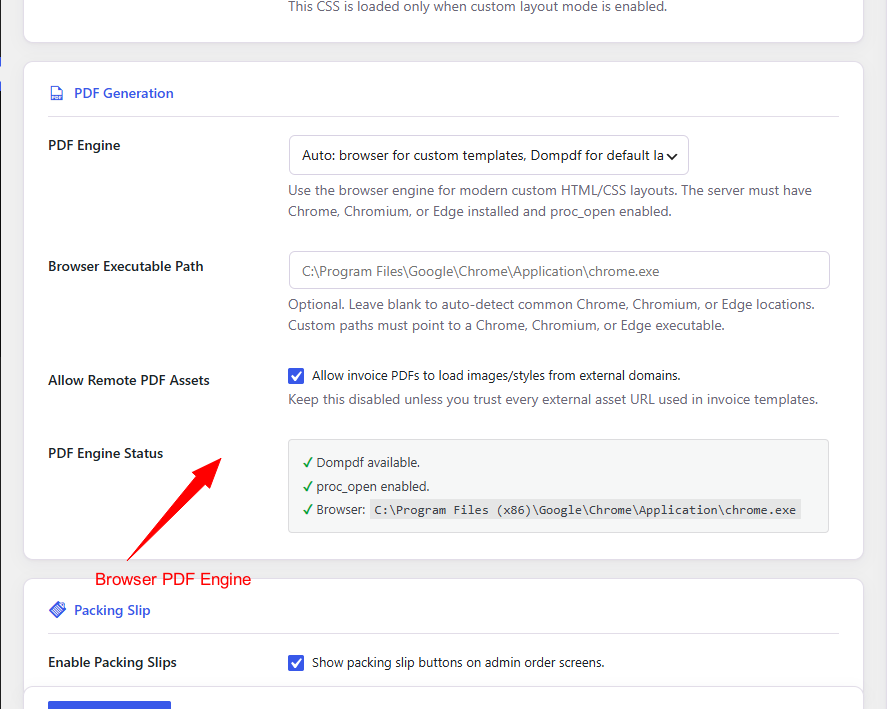Click the proc_open enabled green checkmark
Image resolution: width=888 pixels, height=709 pixels.
point(308,486)
